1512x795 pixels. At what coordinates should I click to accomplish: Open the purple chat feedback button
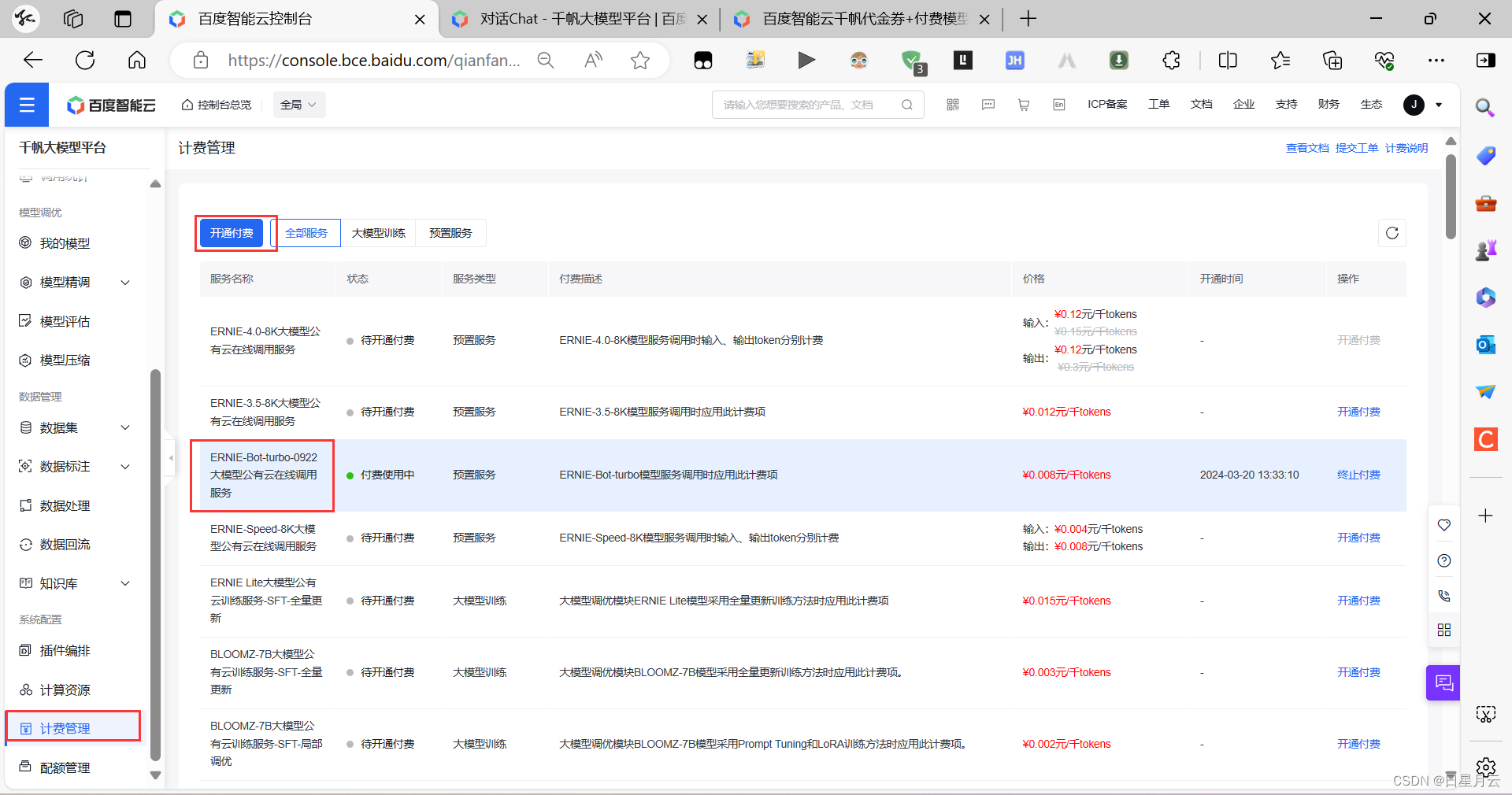(x=1443, y=682)
